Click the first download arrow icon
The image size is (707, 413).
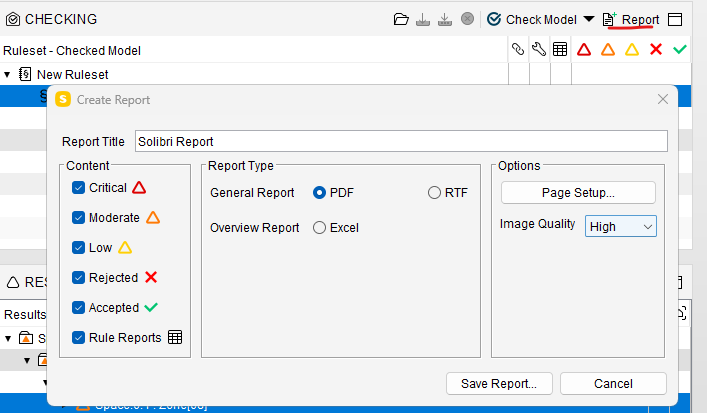[422, 19]
